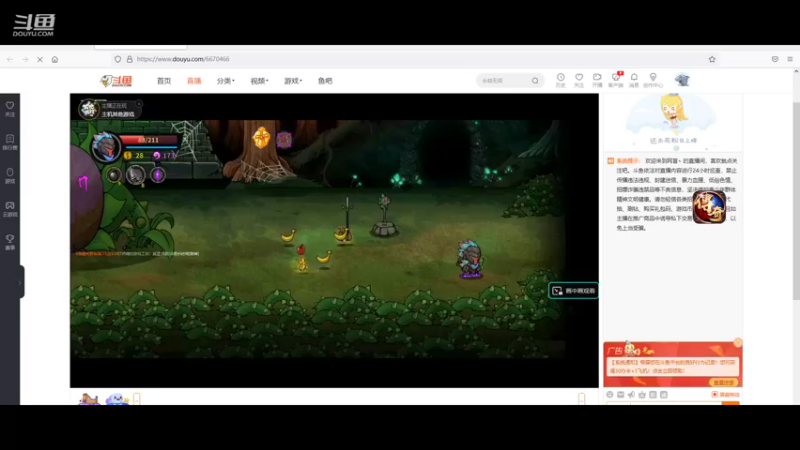Viewport: 800px width, 450px height.
Task: Click the Legend game ad icon in chat
Action: pyautogui.click(x=709, y=207)
